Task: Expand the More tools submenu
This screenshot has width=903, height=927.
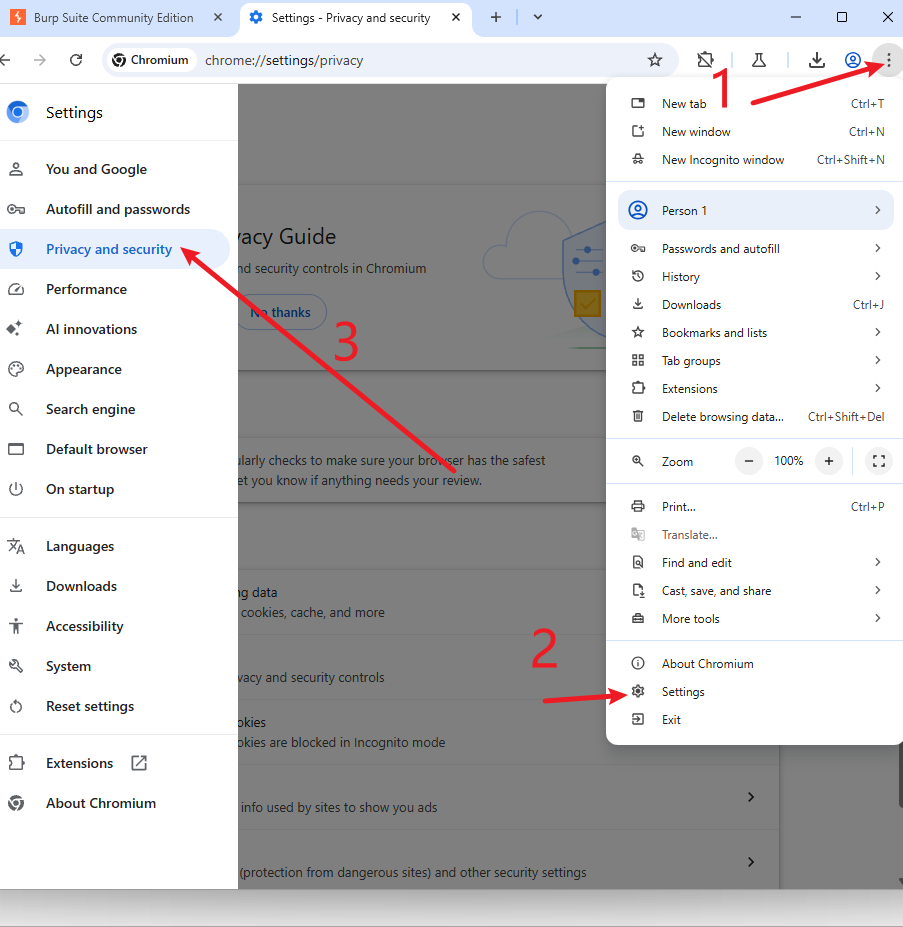Action: click(x=755, y=619)
